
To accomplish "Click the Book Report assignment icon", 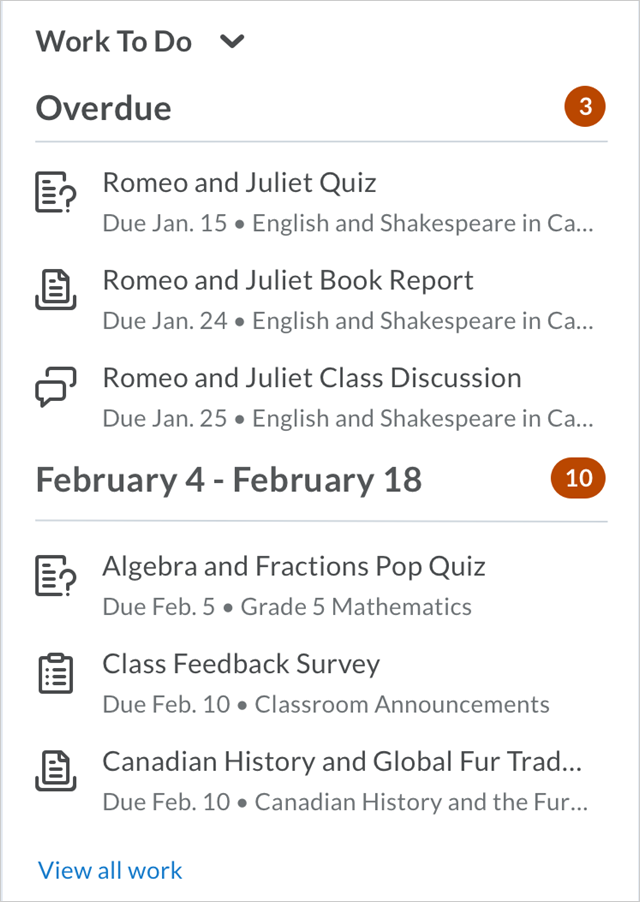I will [x=56, y=289].
